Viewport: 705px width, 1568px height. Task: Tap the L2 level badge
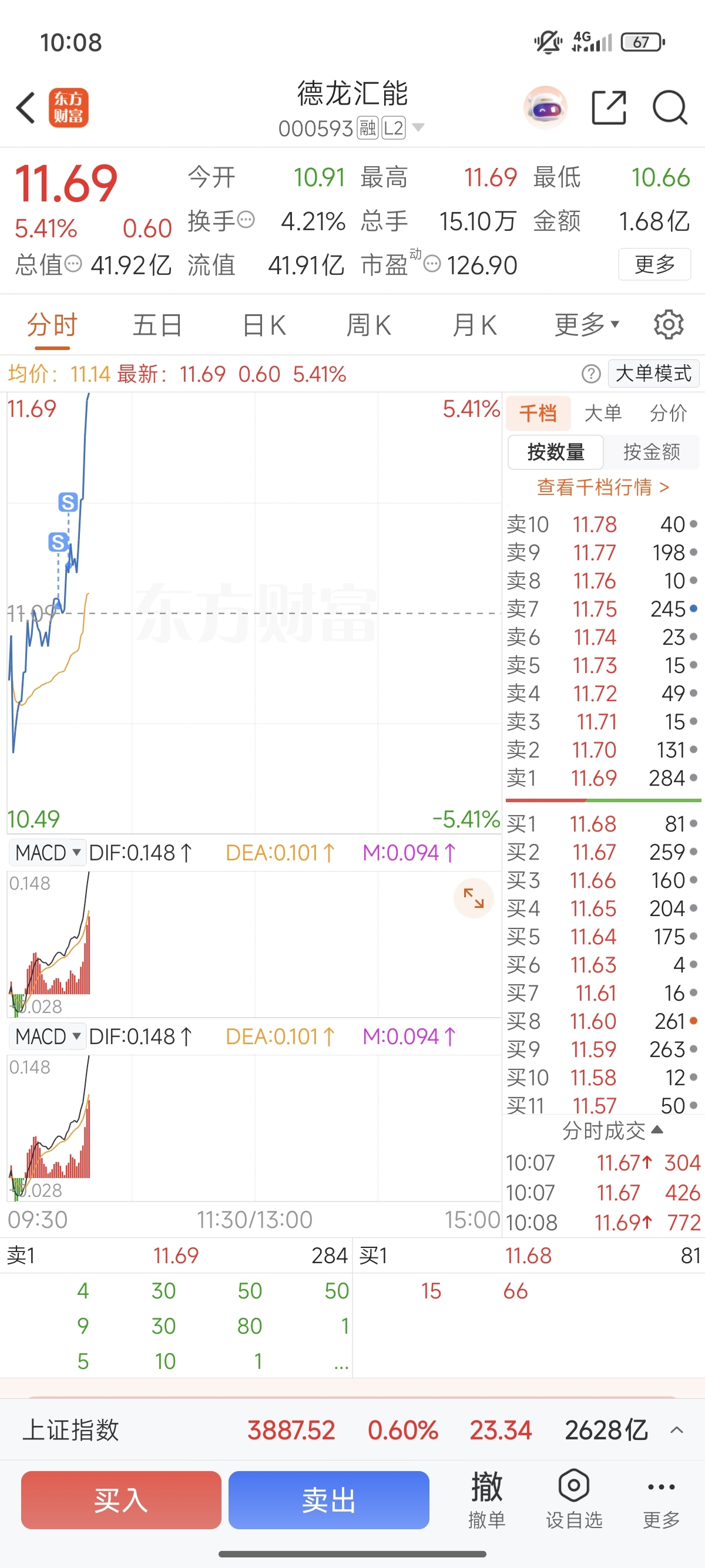tap(393, 129)
